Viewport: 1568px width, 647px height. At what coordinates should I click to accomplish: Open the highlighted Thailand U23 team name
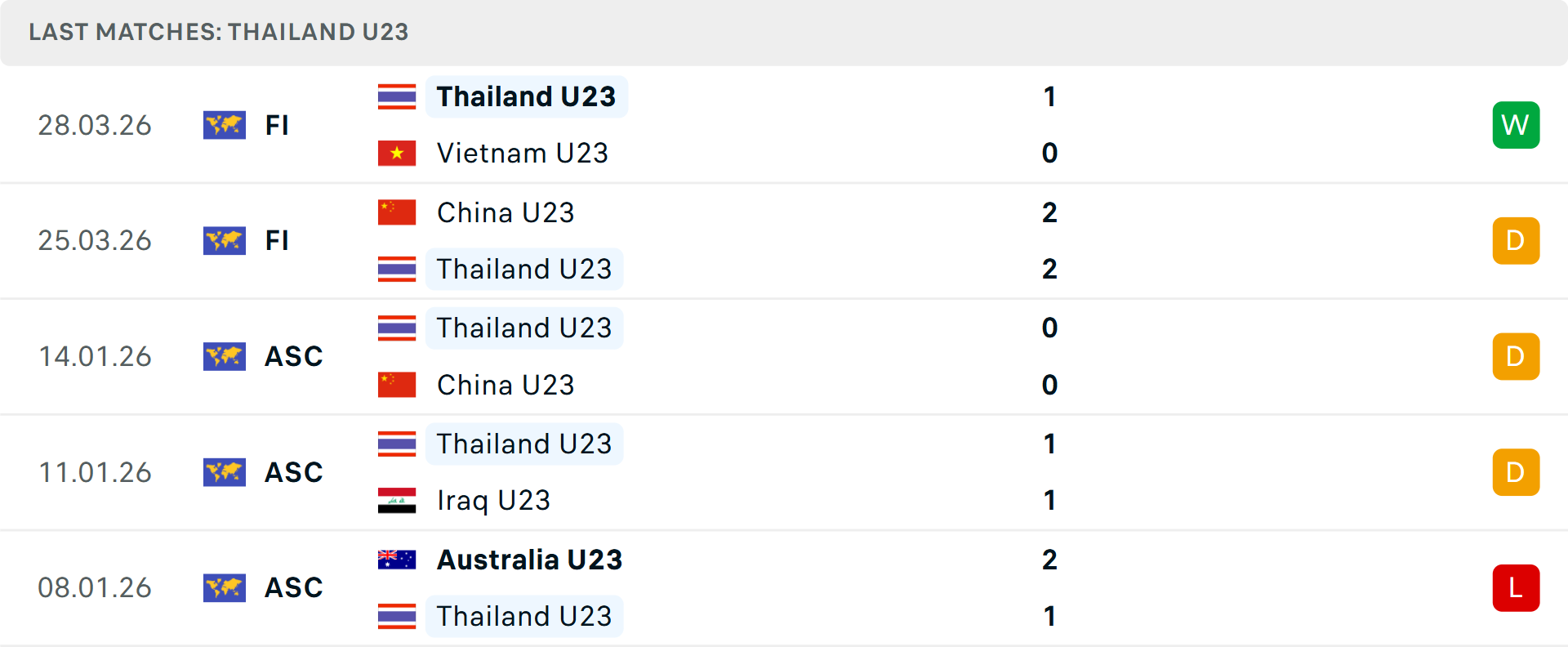[525, 96]
